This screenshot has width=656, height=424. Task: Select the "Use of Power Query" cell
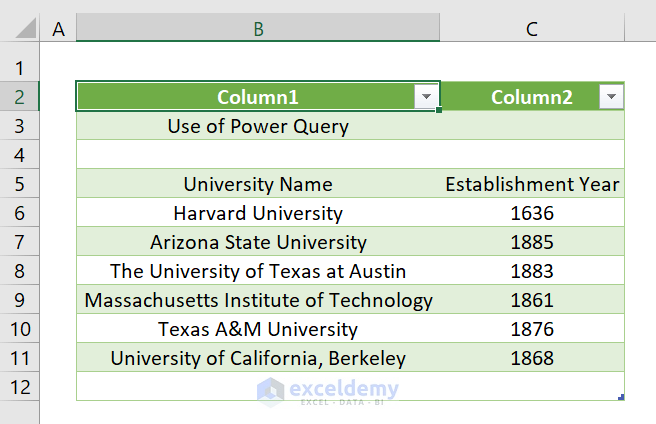[x=258, y=126]
